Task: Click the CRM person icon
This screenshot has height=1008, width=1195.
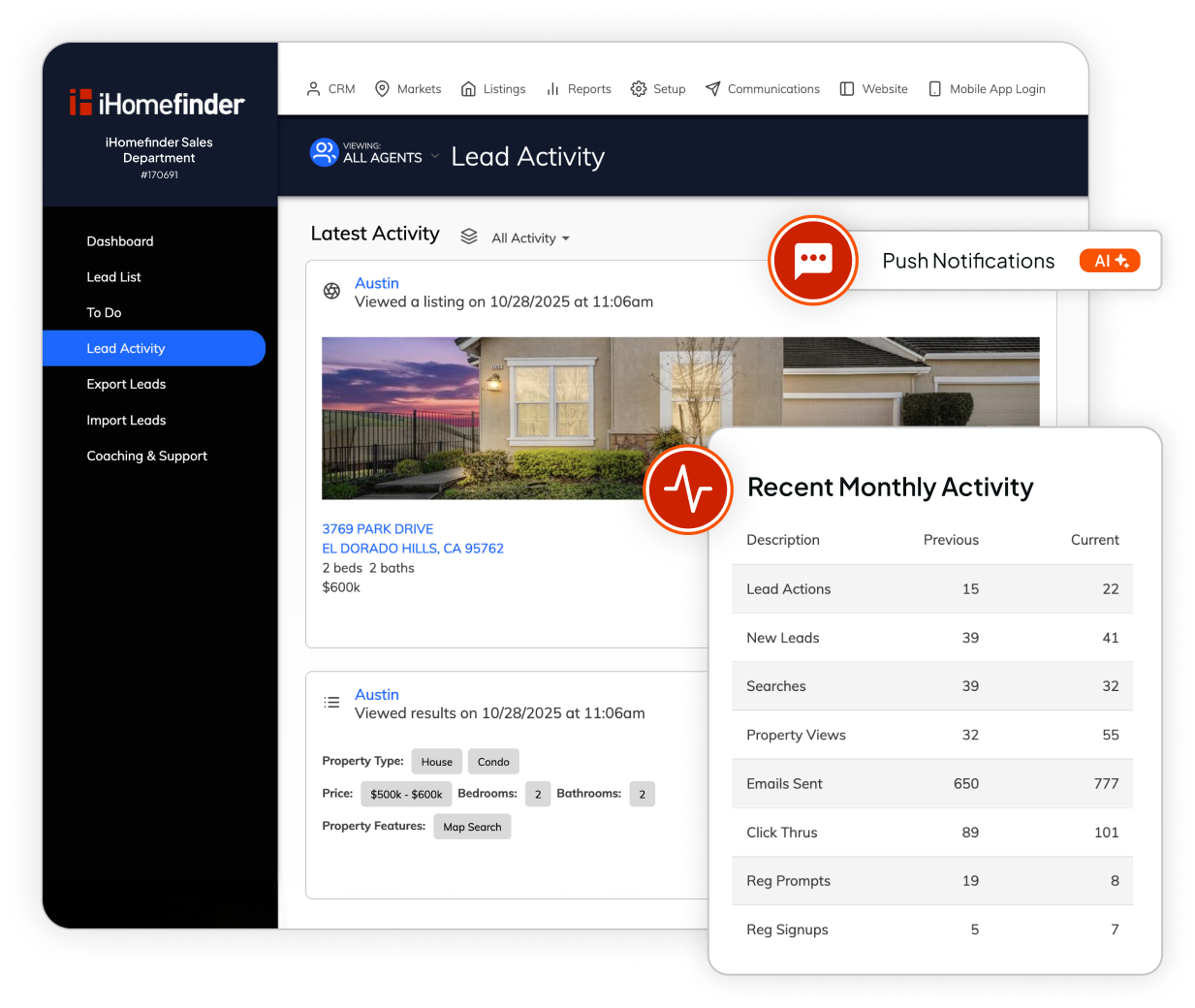Action: [x=313, y=89]
